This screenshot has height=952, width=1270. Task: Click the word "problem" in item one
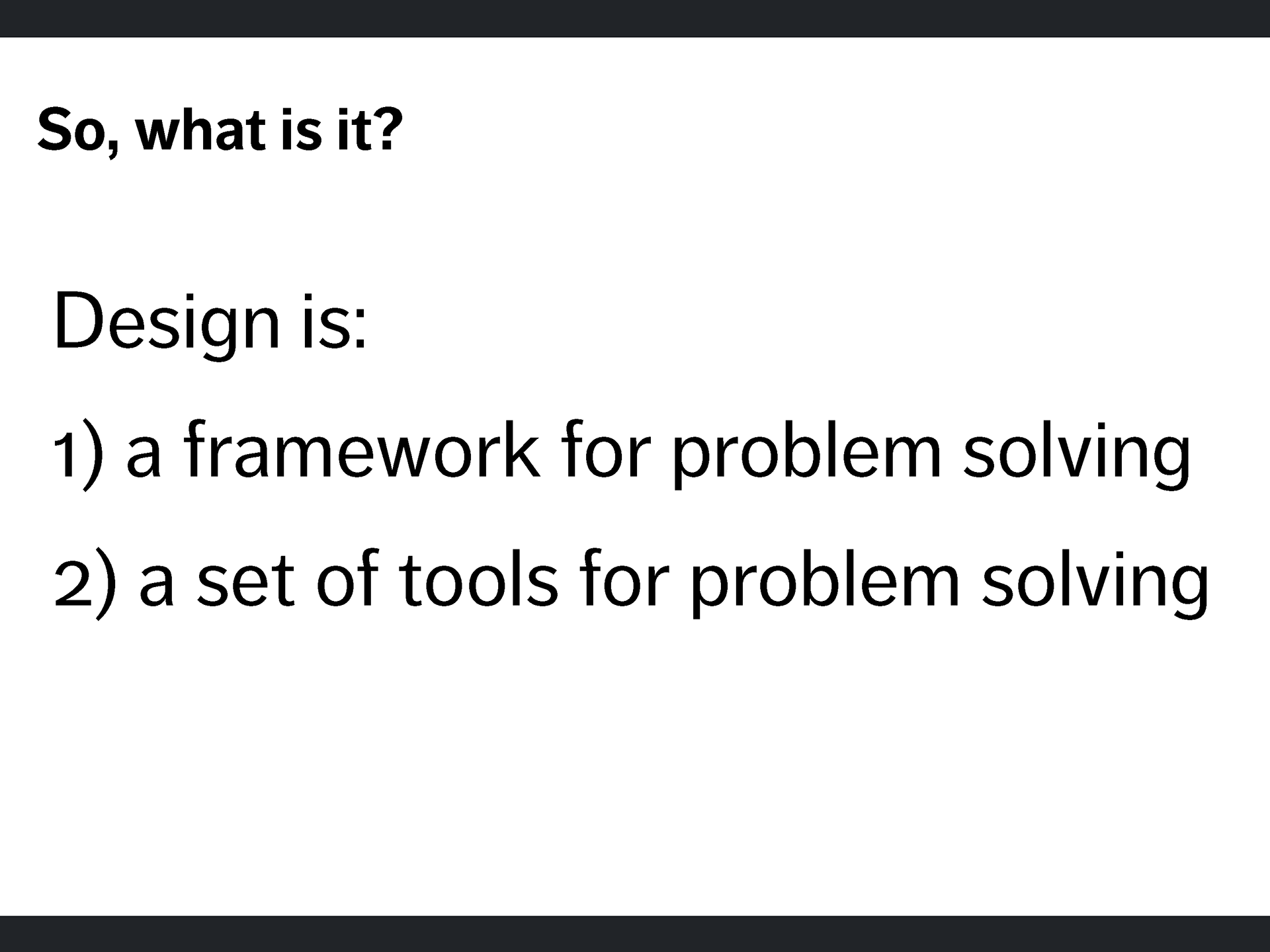point(807,456)
